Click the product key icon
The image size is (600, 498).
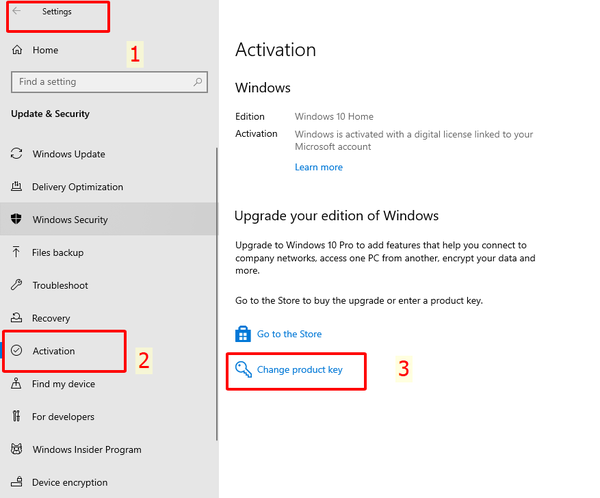[x=243, y=369]
